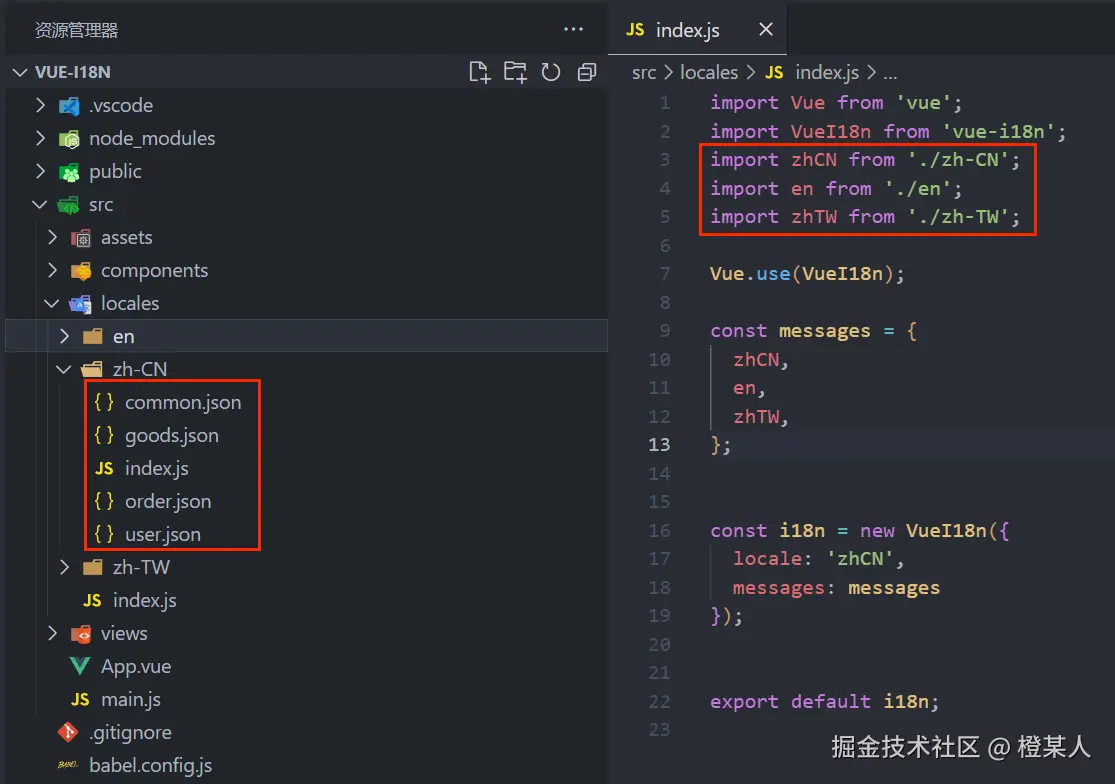The width and height of the screenshot is (1115, 784).
Task: Click locales in the breadcrumb path
Action: [709, 73]
